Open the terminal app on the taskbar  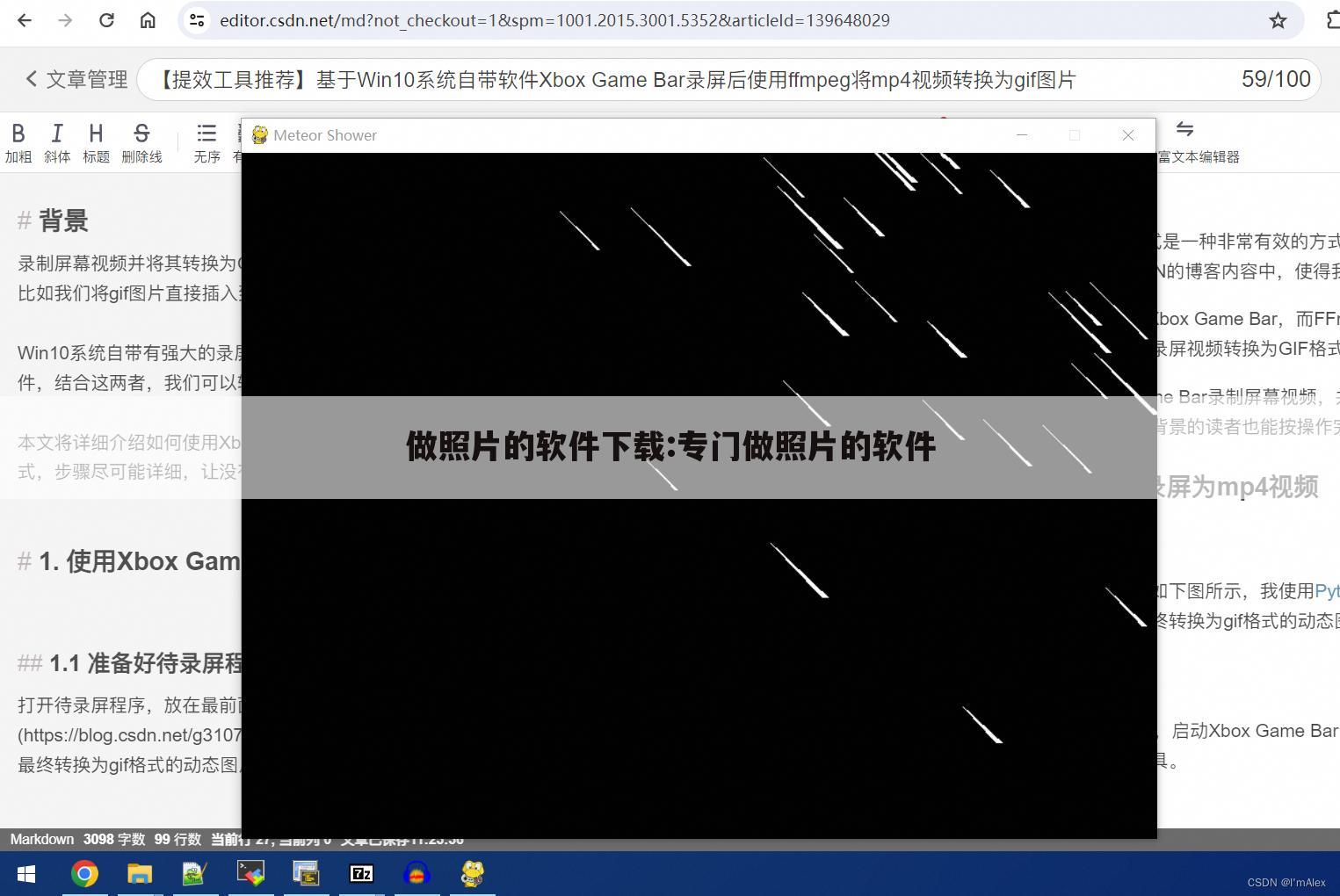click(250, 874)
